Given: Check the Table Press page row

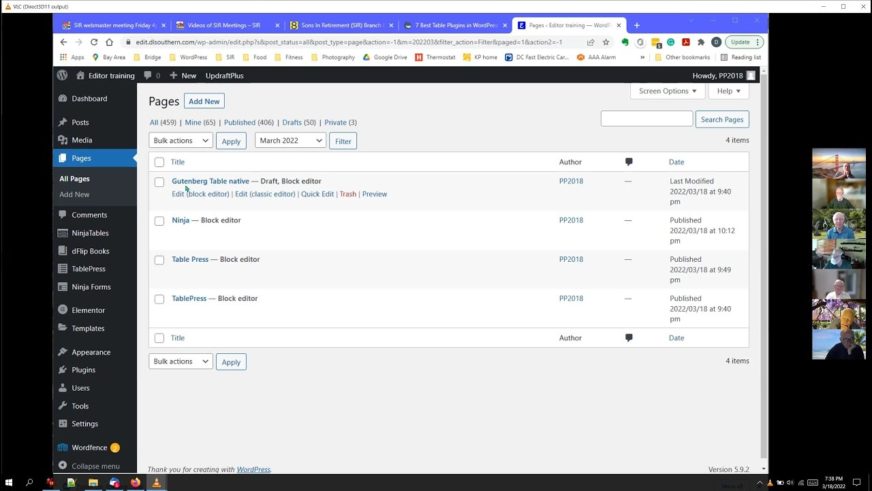Looking at the screenshot, I should click(159, 260).
